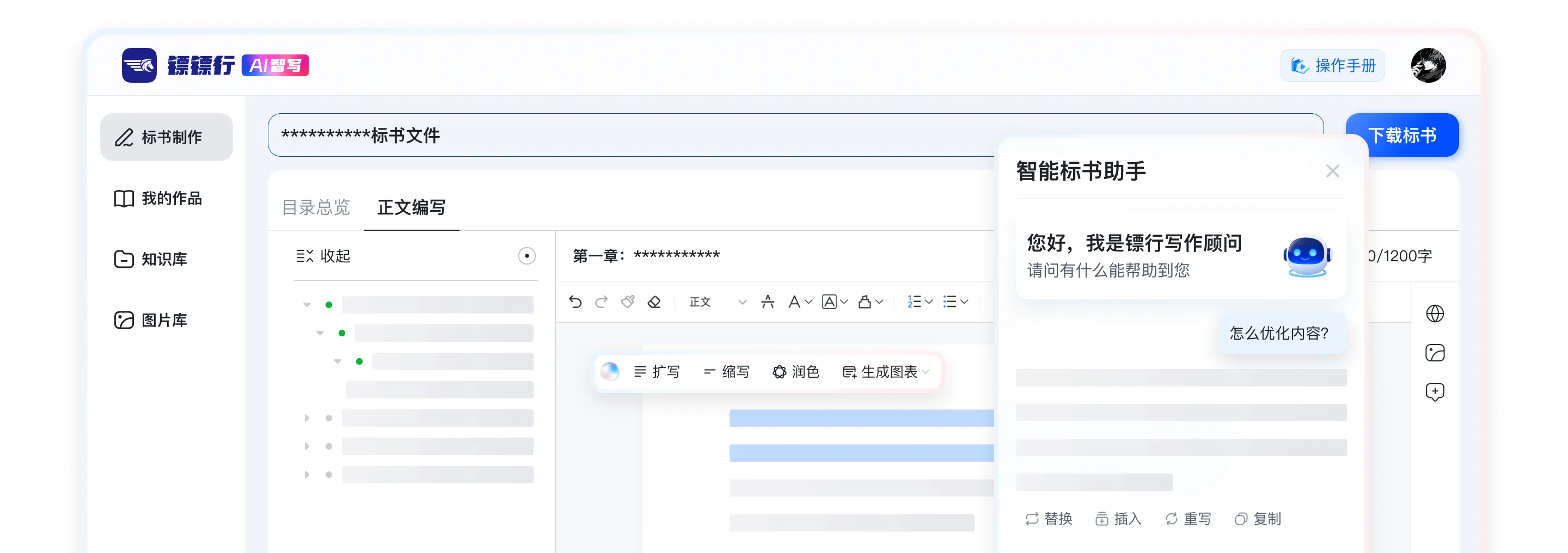Click 替换 to replace content
1568x553 pixels.
click(x=1049, y=518)
